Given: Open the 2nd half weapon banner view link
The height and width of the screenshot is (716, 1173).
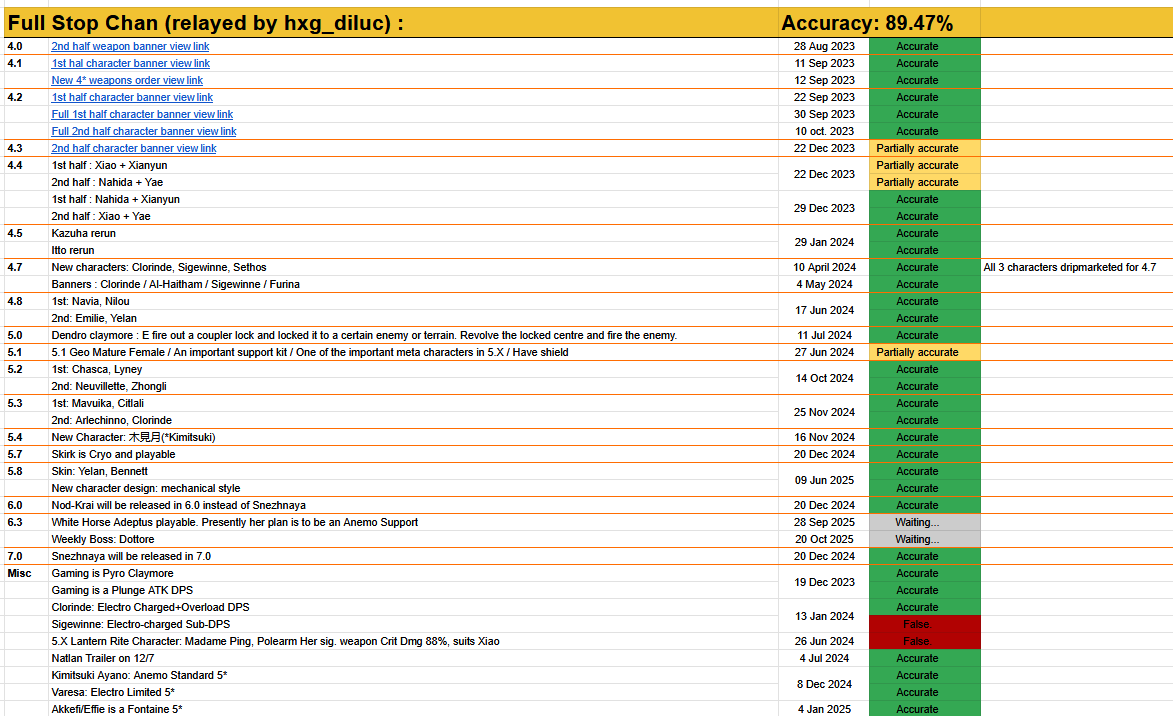Looking at the screenshot, I should point(130,46).
